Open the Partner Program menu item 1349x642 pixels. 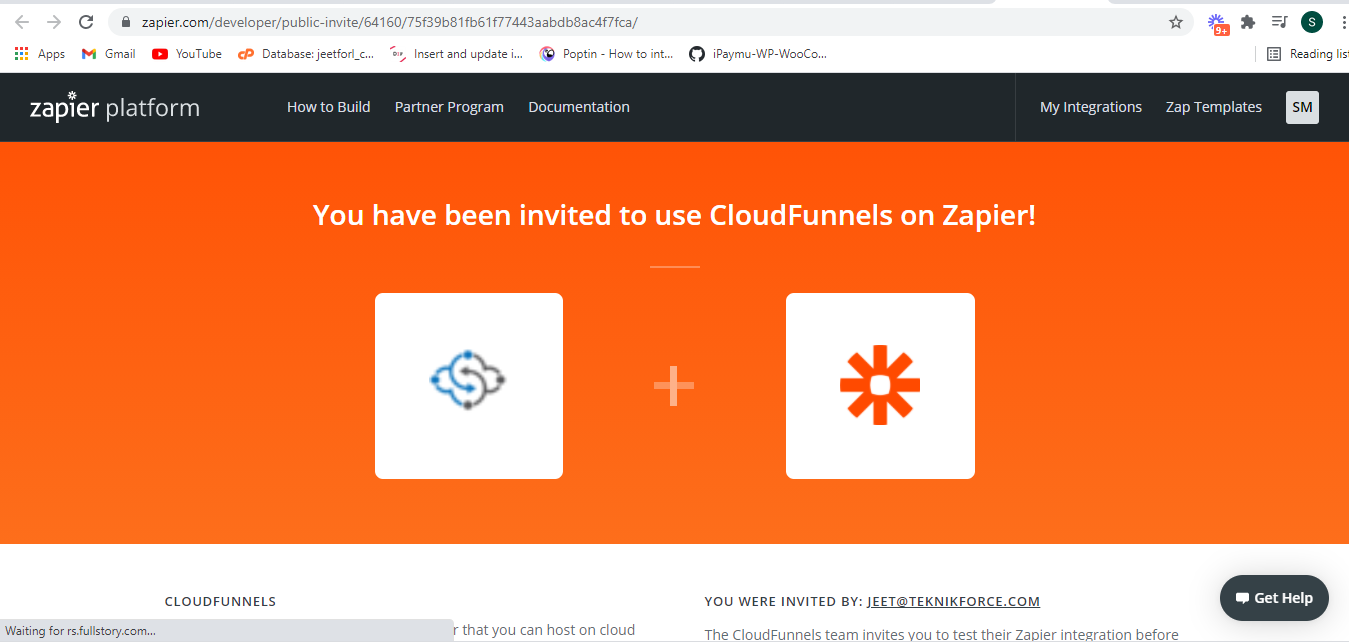coord(449,107)
